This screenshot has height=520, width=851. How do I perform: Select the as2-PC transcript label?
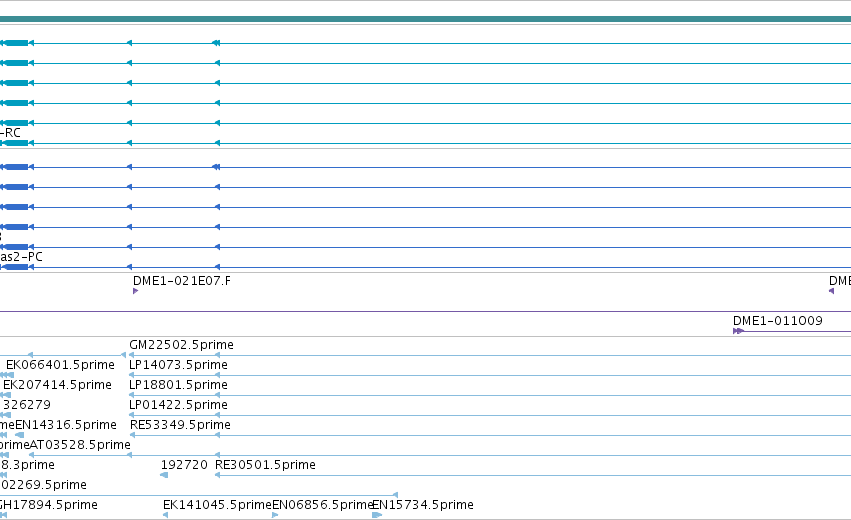click(x=21, y=257)
